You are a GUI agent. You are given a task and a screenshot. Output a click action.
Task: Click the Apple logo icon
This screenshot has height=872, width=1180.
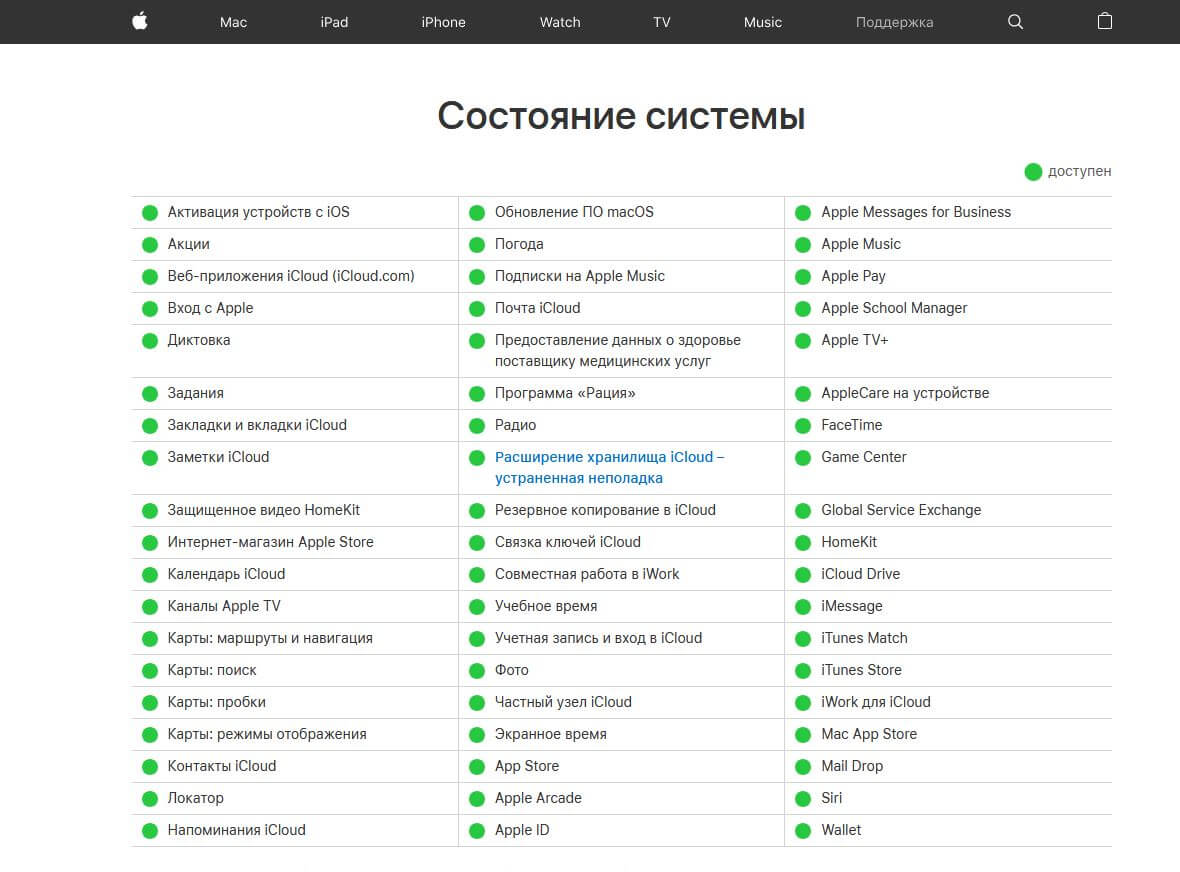tap(140, 21)
